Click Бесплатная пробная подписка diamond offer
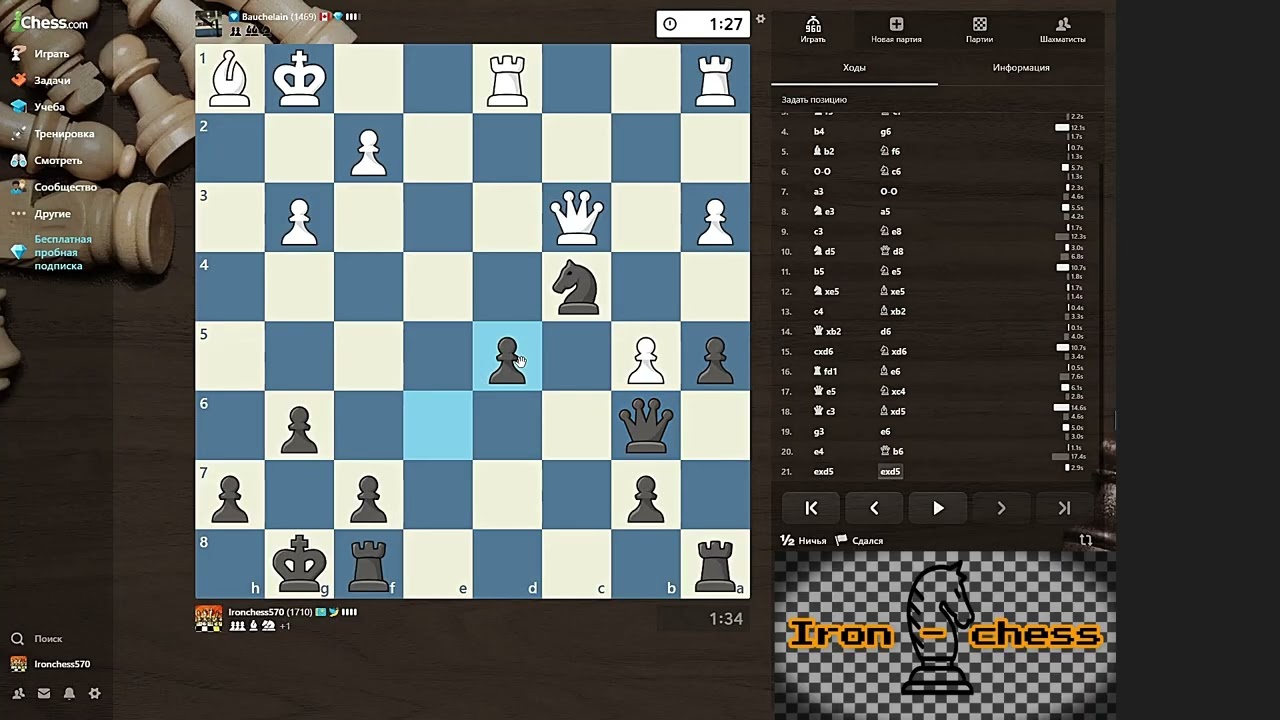 (52, 252)
